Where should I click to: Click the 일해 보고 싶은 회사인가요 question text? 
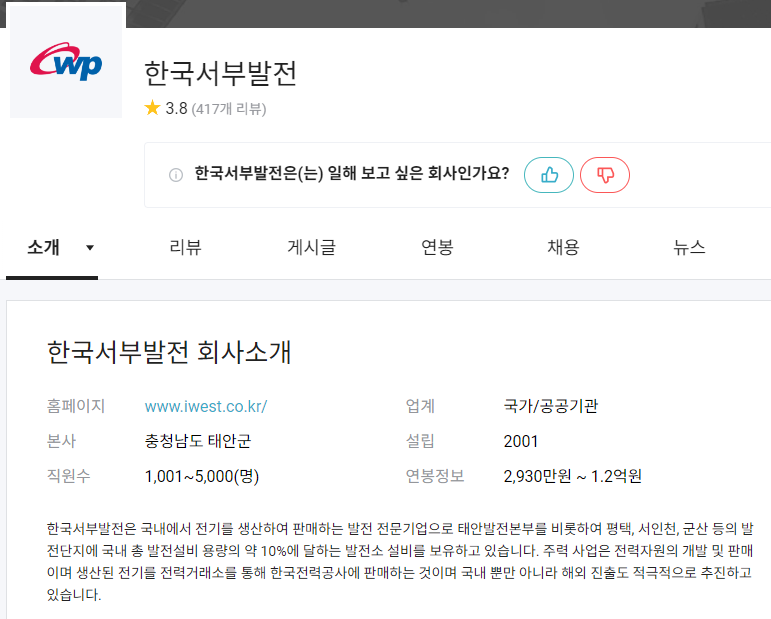click(352, 174)
